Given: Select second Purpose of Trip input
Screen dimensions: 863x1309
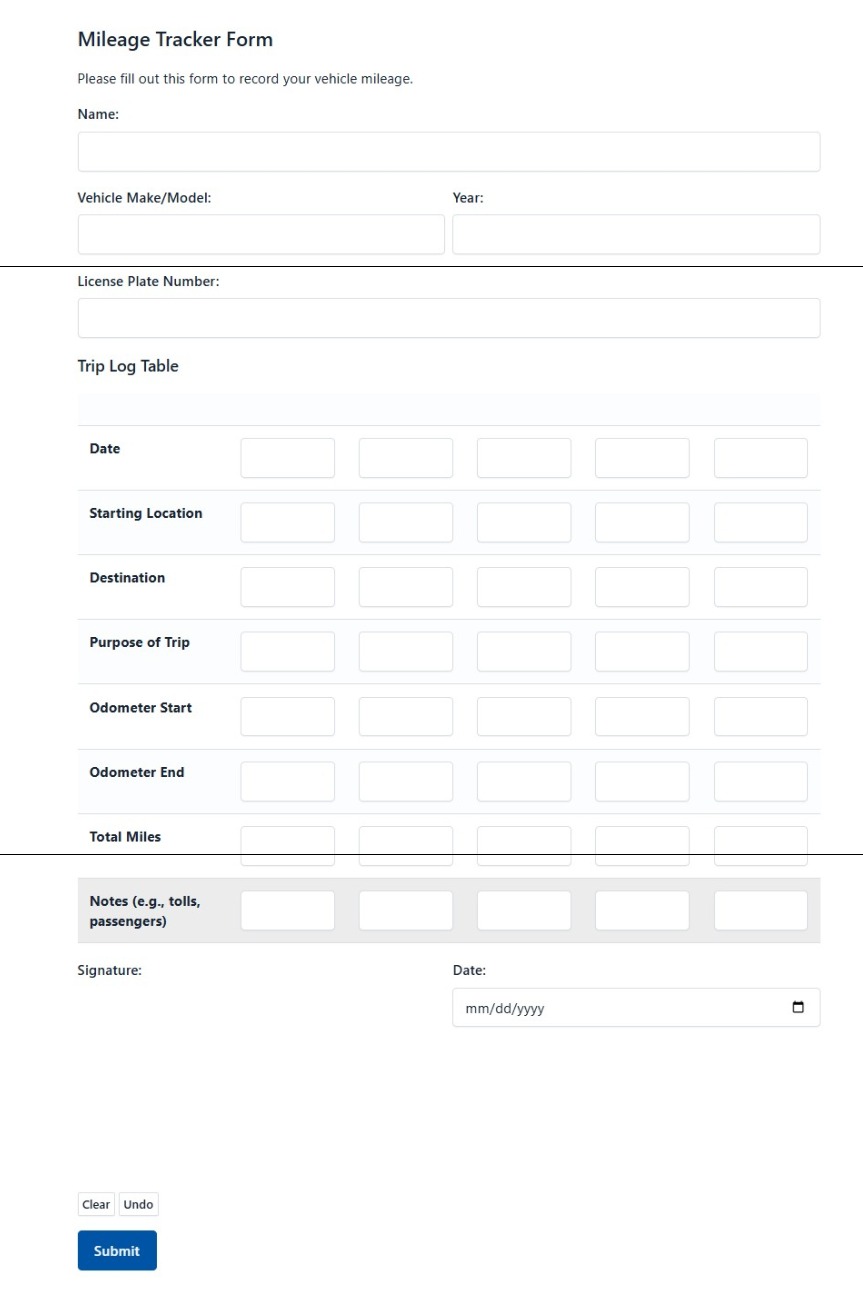Looking at the screenshot, I should point(406,651).
